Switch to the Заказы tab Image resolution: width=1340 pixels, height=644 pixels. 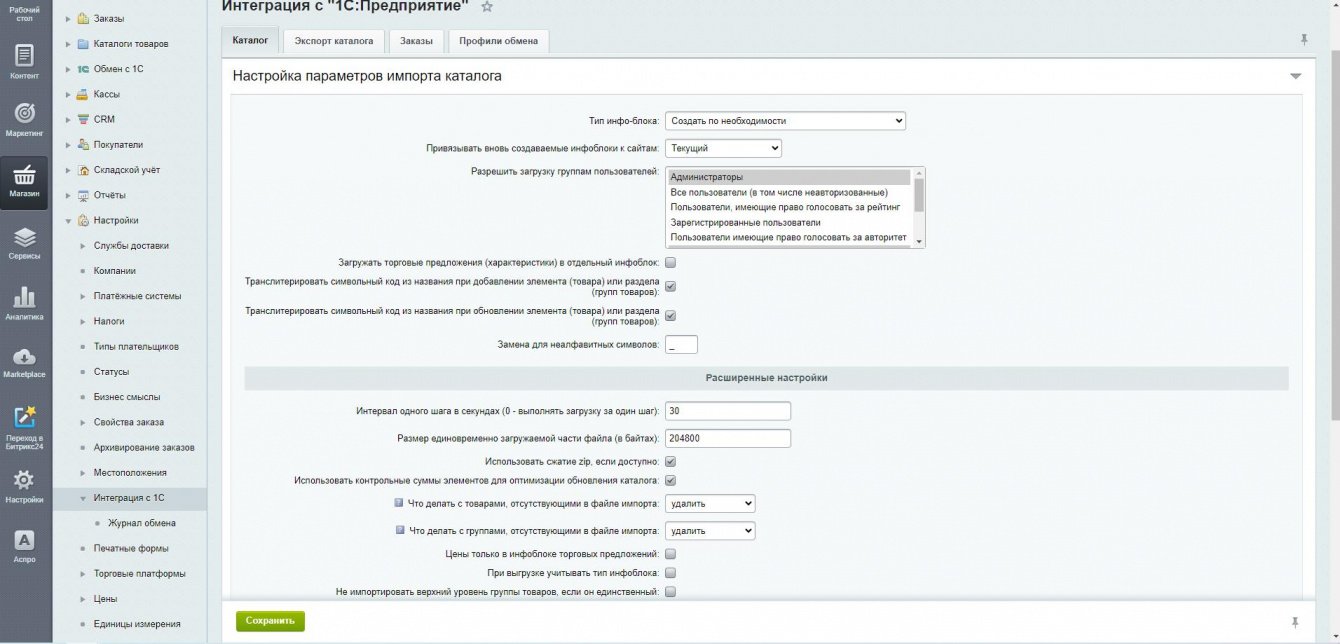(x=416, y=41)
